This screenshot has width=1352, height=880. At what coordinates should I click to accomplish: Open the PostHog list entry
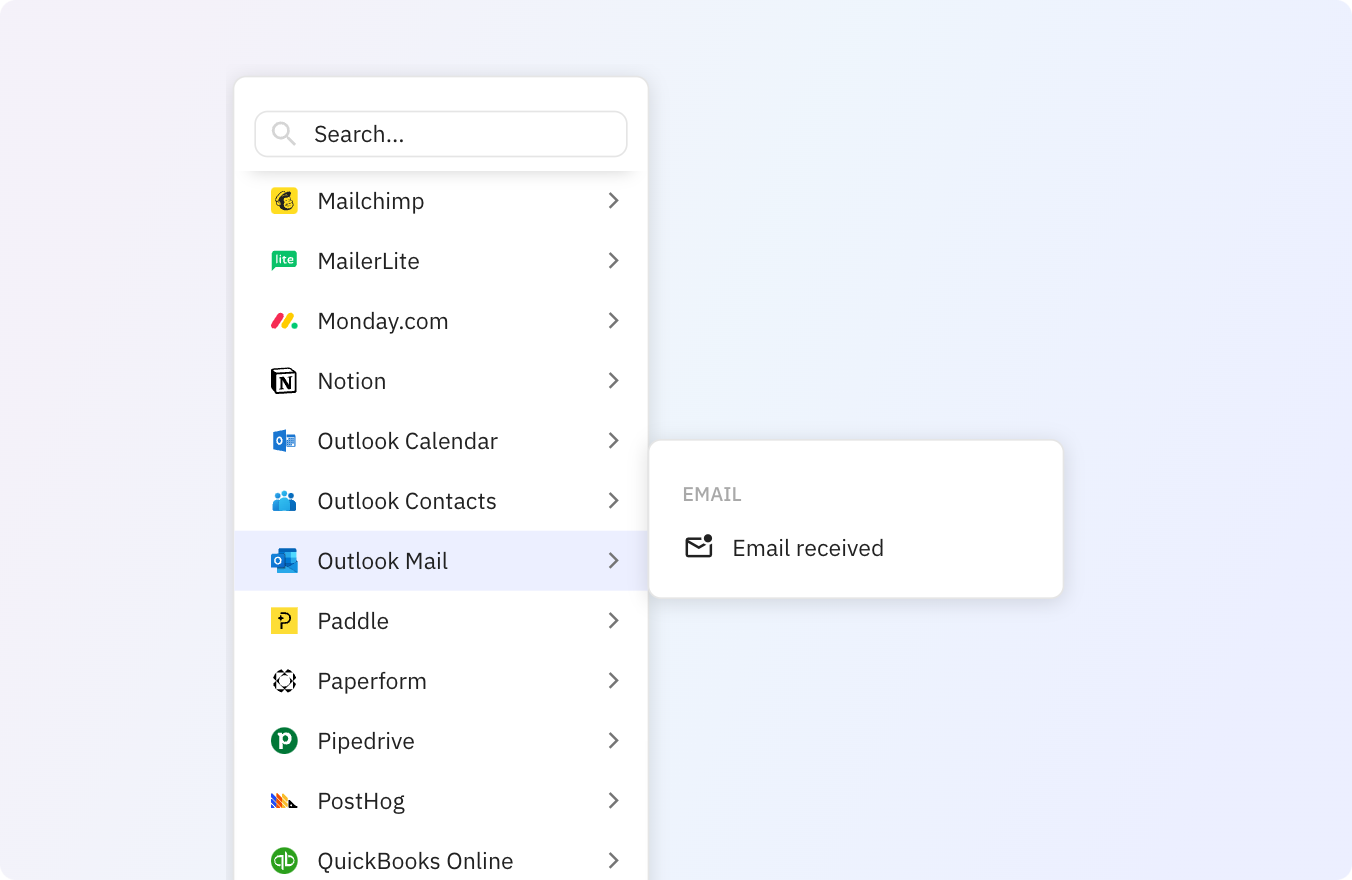[441, 801]
